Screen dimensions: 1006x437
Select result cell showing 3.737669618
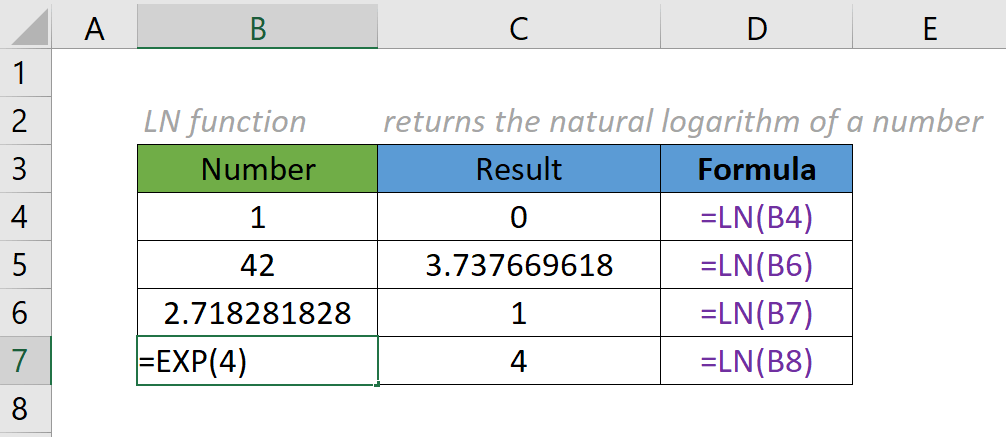pyautogui.click(x=518, y=265)
